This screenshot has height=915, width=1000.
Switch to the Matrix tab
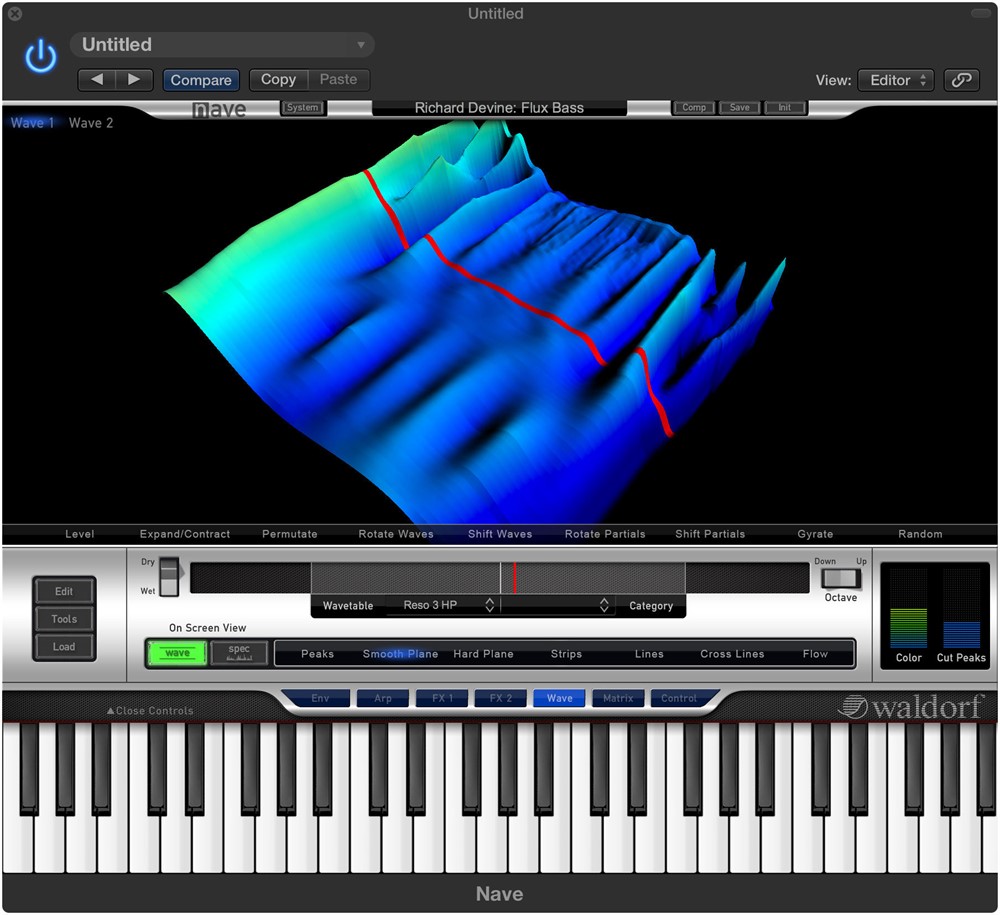618,698
